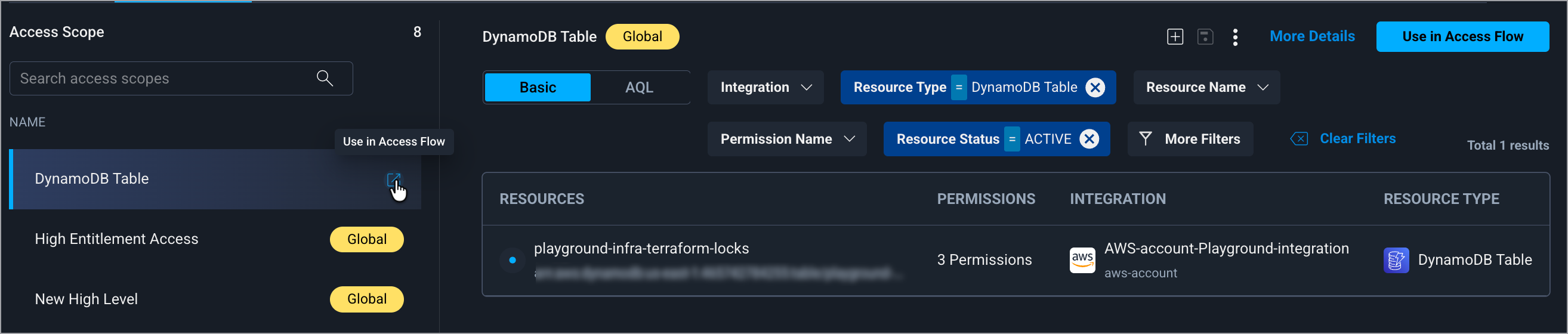Viewport: 1568px width, 334px height.
Task: Open the Permission Name dropdown
Action: [x=786, y=140]
